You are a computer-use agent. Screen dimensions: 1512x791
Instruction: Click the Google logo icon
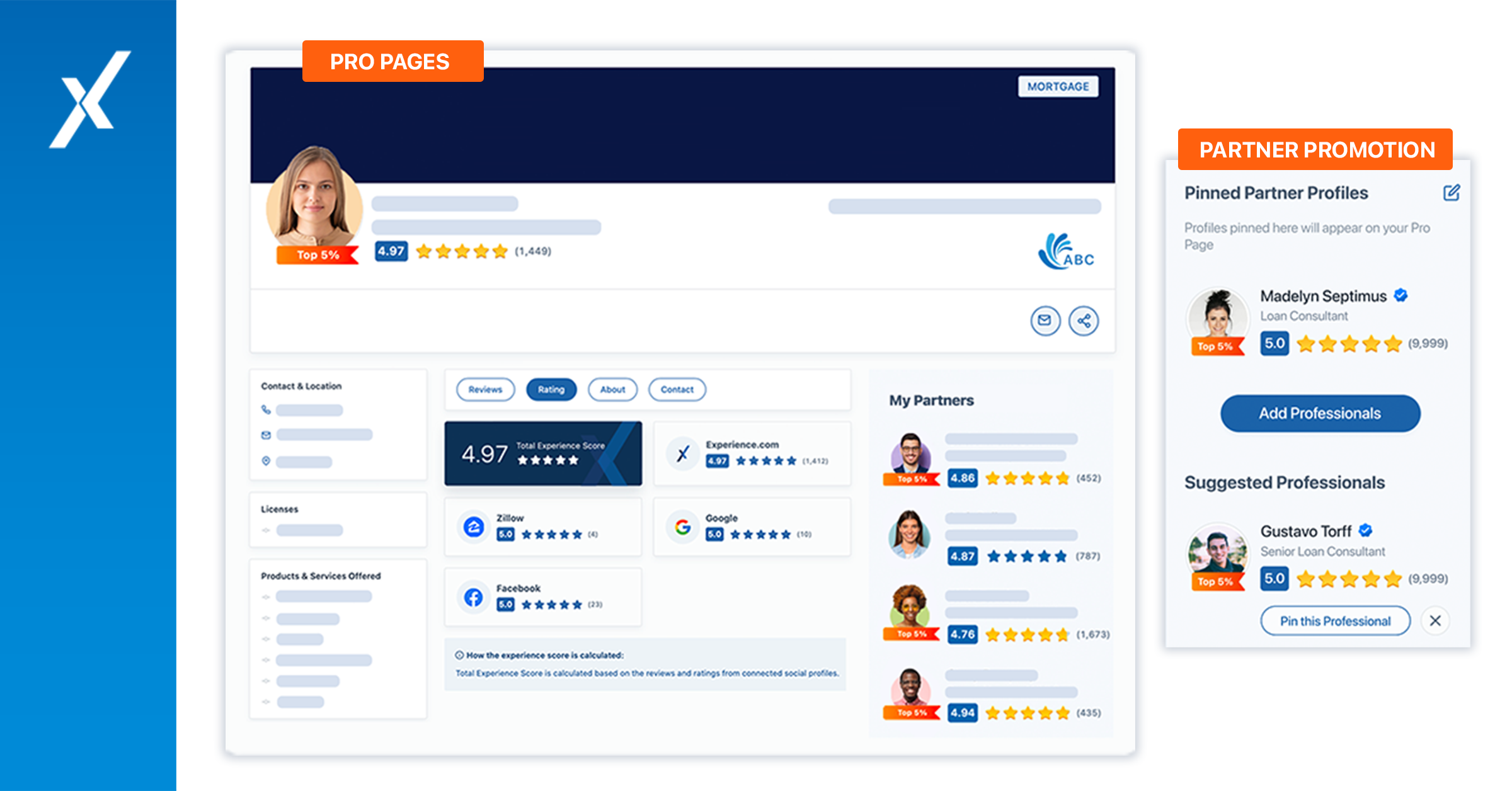click(683, 526)
